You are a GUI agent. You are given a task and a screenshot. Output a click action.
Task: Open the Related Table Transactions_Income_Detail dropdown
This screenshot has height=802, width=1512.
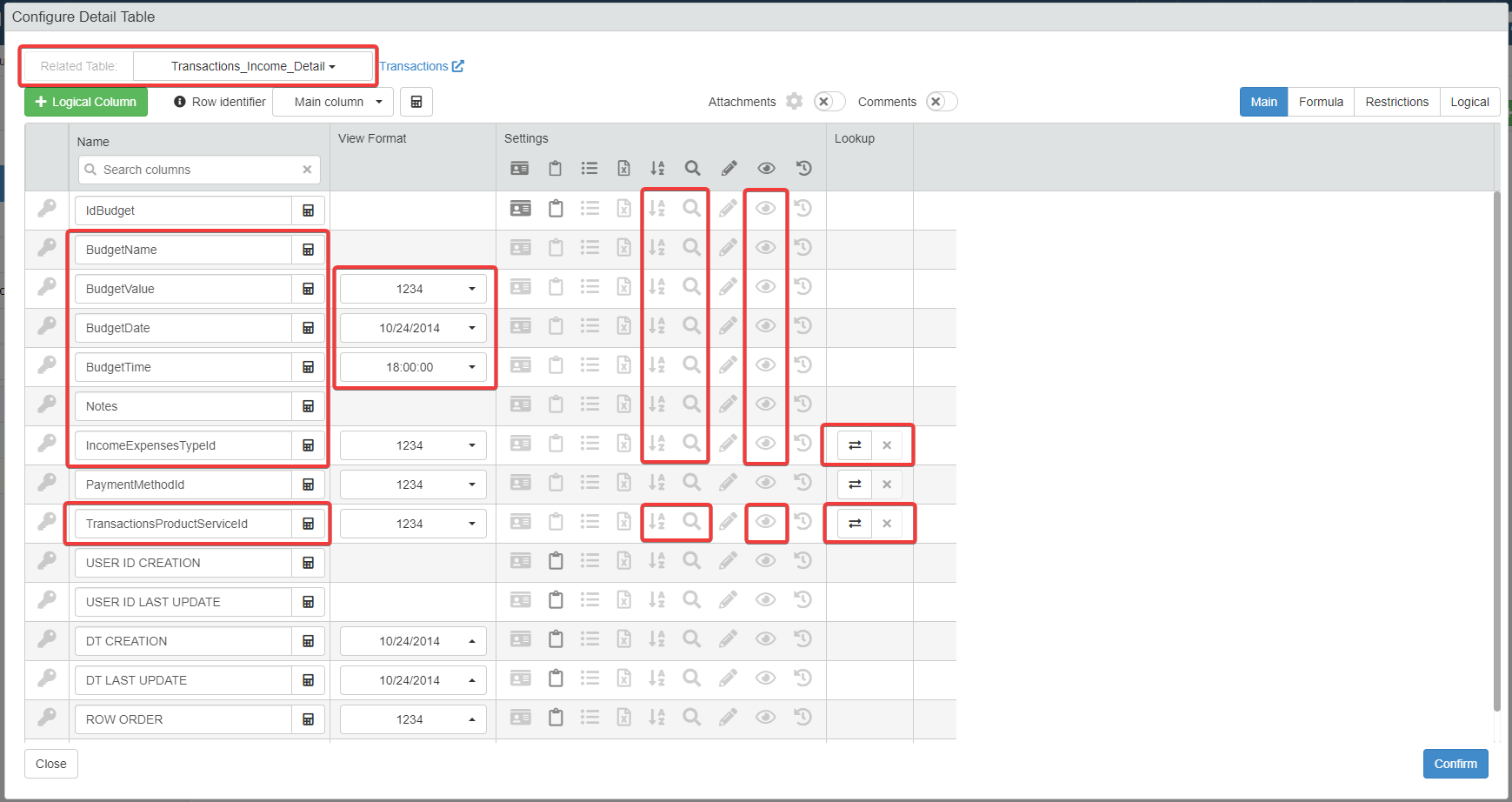coord(253,66)
